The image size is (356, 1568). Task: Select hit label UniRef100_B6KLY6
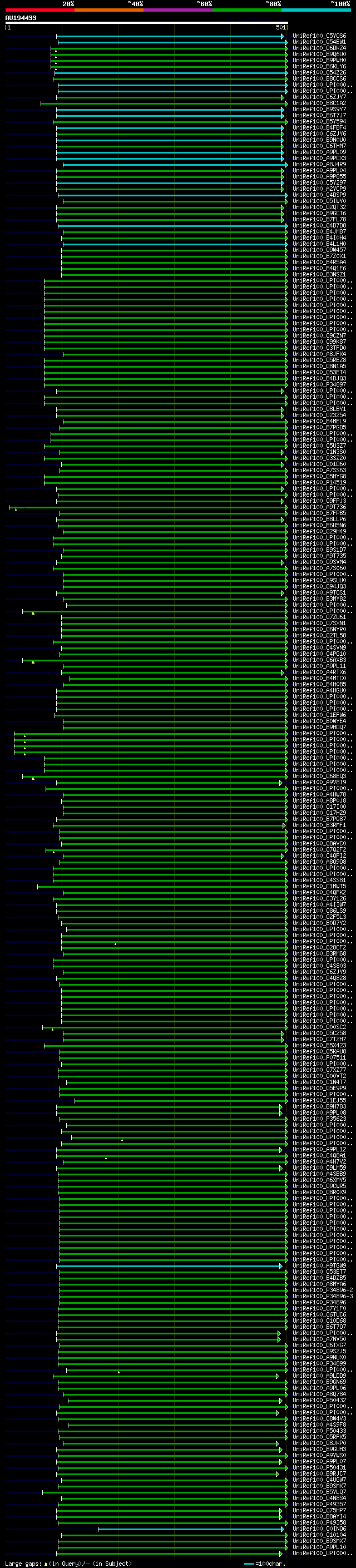tap(319, 66)
